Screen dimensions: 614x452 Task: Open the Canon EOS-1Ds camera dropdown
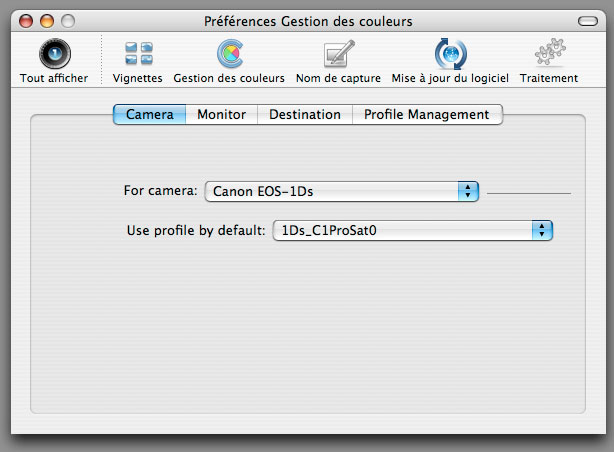341,191
